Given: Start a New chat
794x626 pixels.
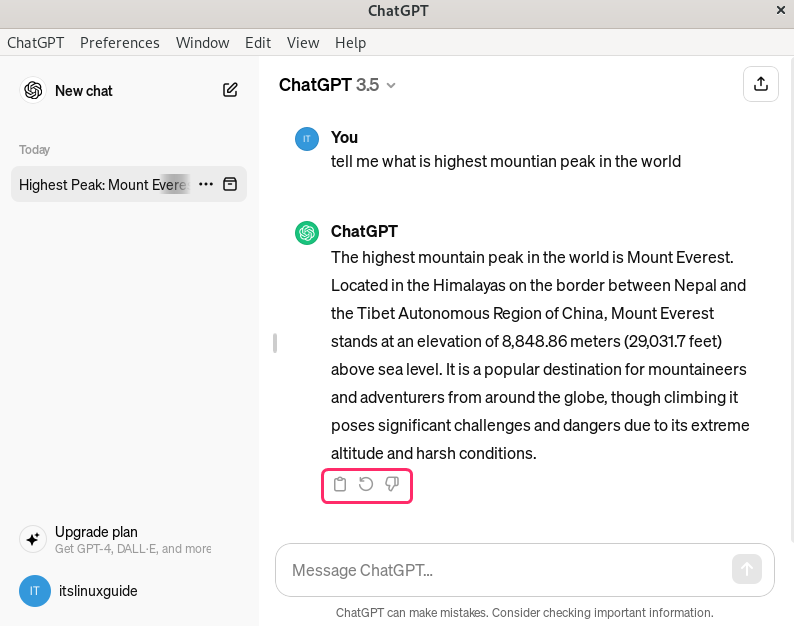Looking at the screenshot, I should pos(84,90).
